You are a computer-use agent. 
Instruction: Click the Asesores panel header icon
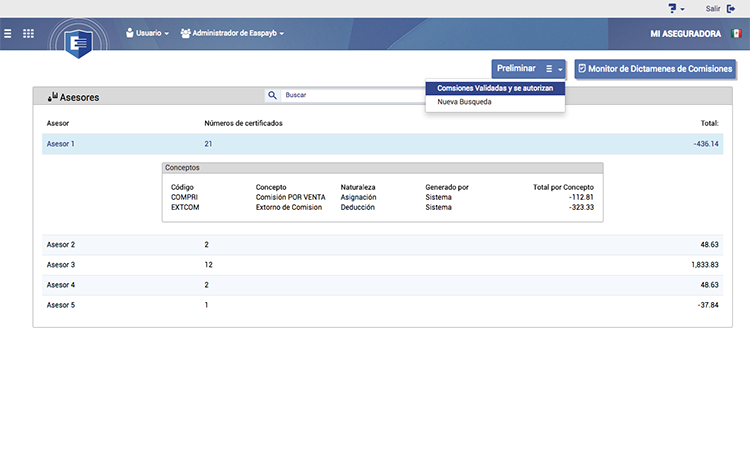pyautogui.click(x=53, y=97)
